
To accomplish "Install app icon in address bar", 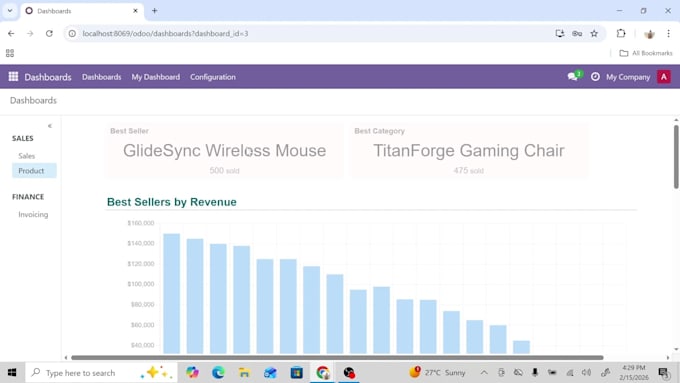I will pyautogui.click(x=559, y=33).
